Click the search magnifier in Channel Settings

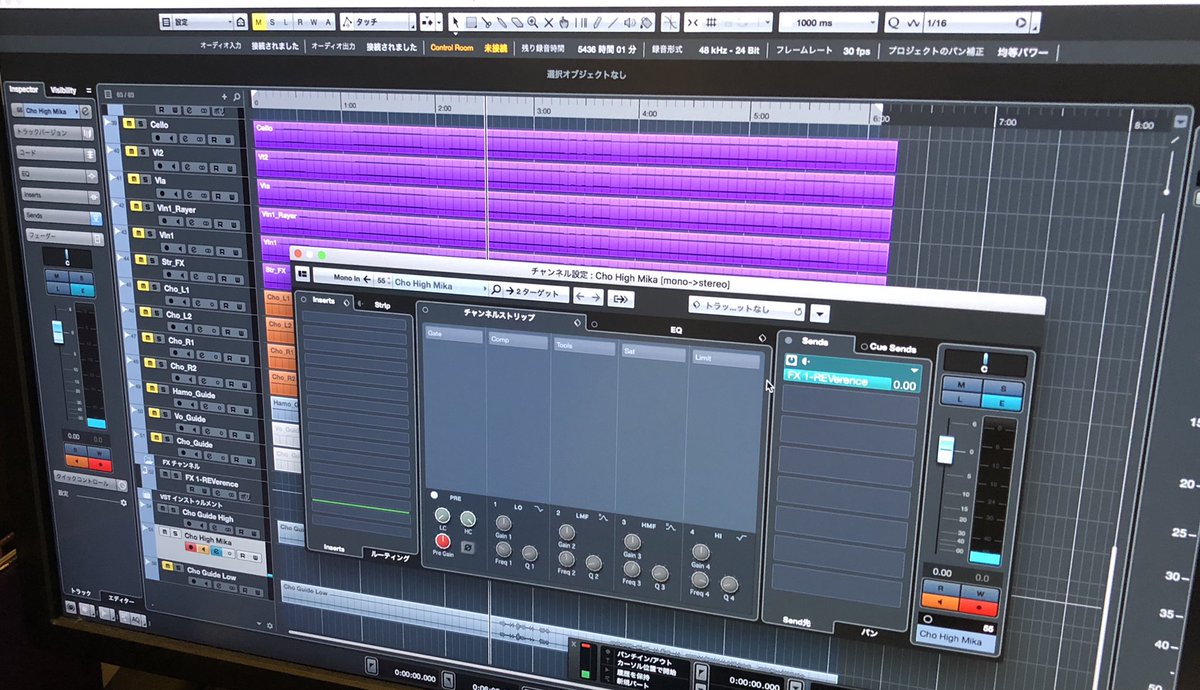click(496, 291)
